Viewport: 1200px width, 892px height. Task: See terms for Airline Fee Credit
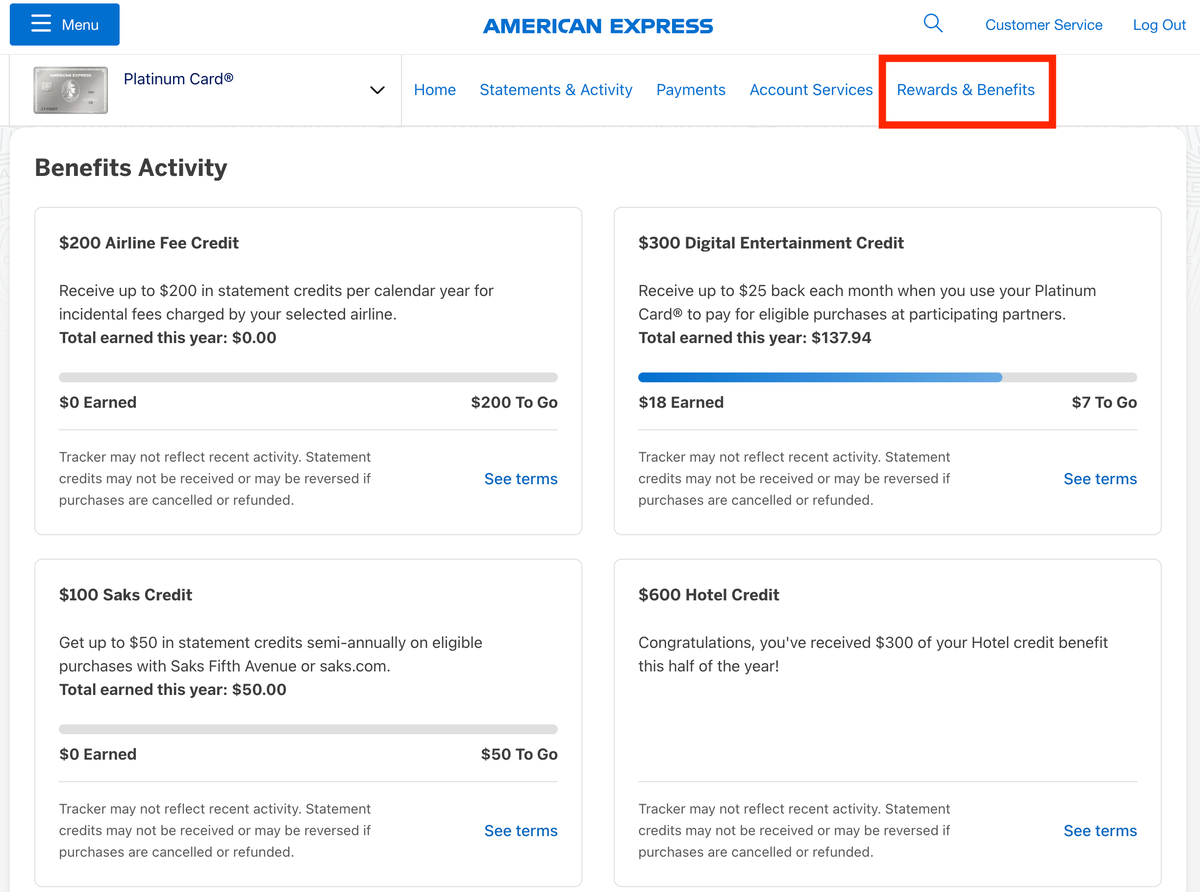[520, 479]
